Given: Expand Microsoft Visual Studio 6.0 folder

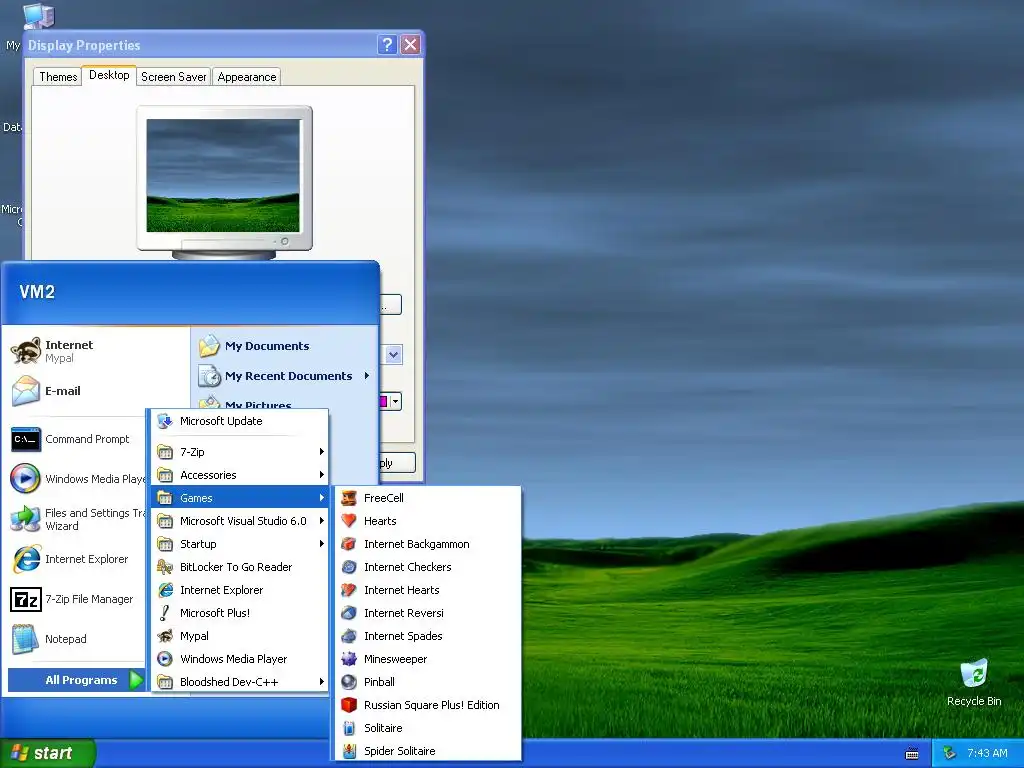Looking at the screenshot, I should tap(240, 520).
